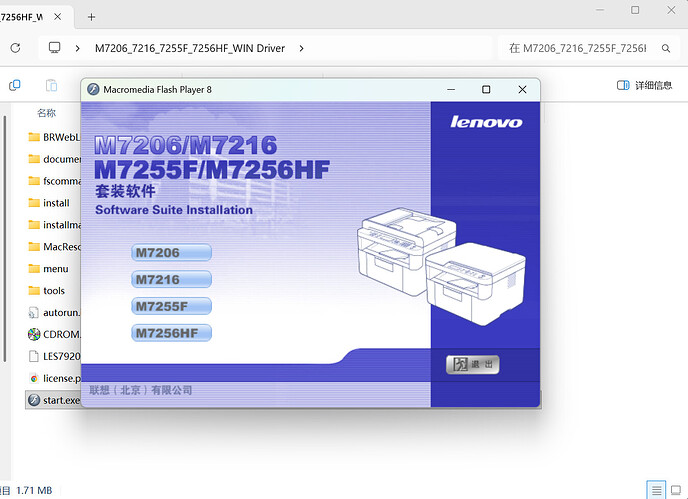The height and width of the screenshot is (499, 688).
Task: Select the BRWebL folder
Action: click(54, 137)
